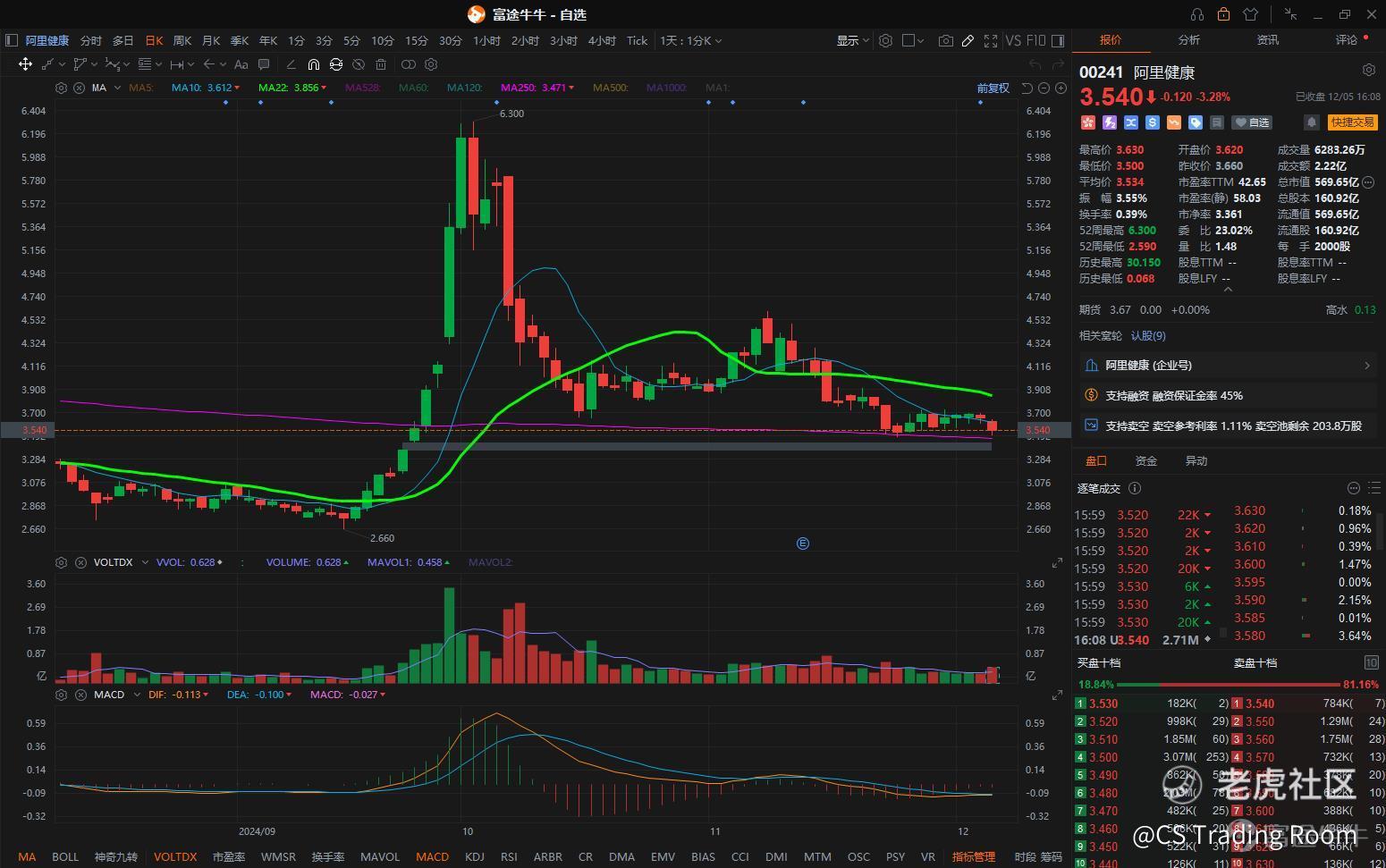Select the eraser drawing tool
Screen dimensions: 1386x868
point(291,64)
